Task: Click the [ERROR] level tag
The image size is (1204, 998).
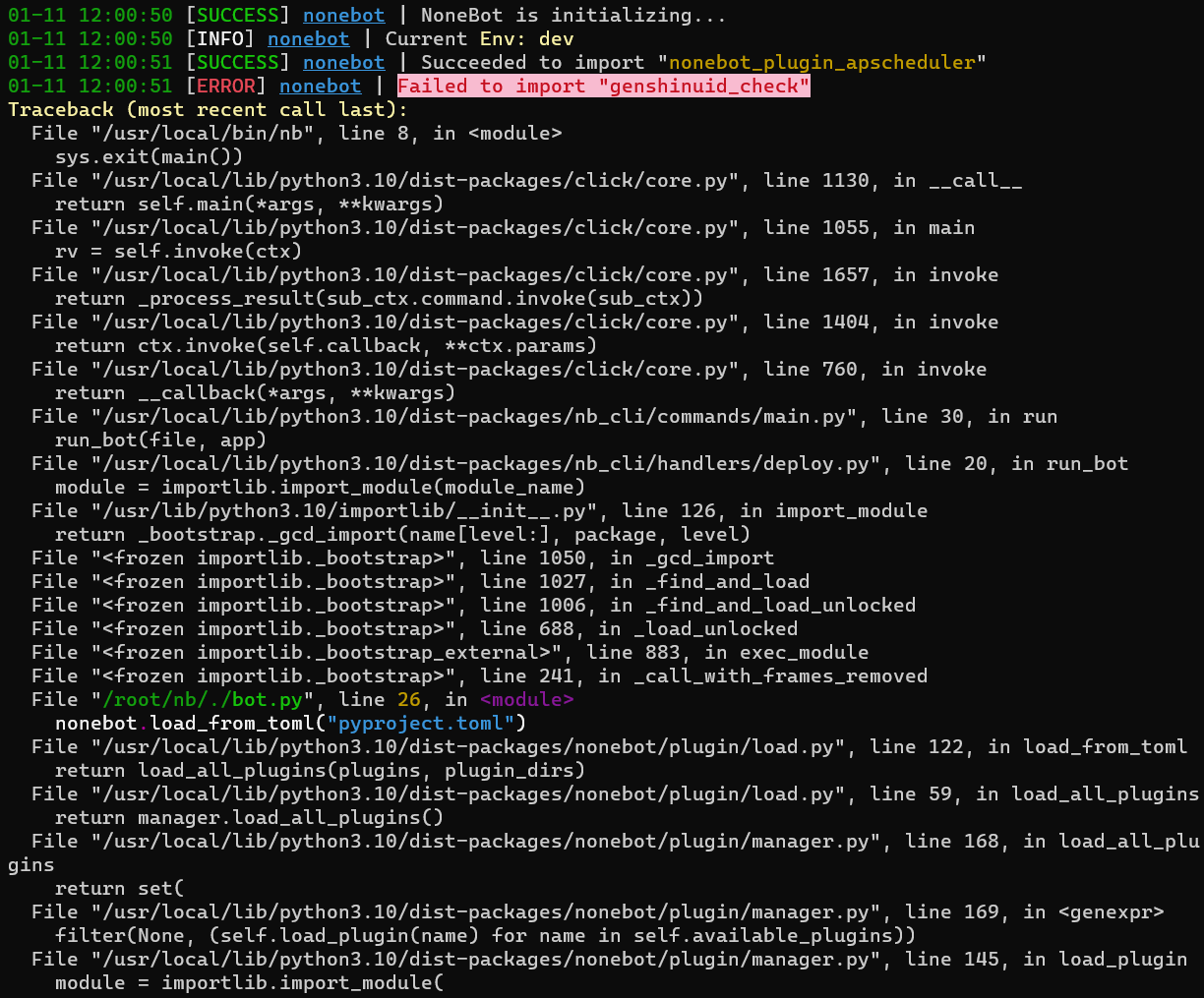Action: (225, 86)
